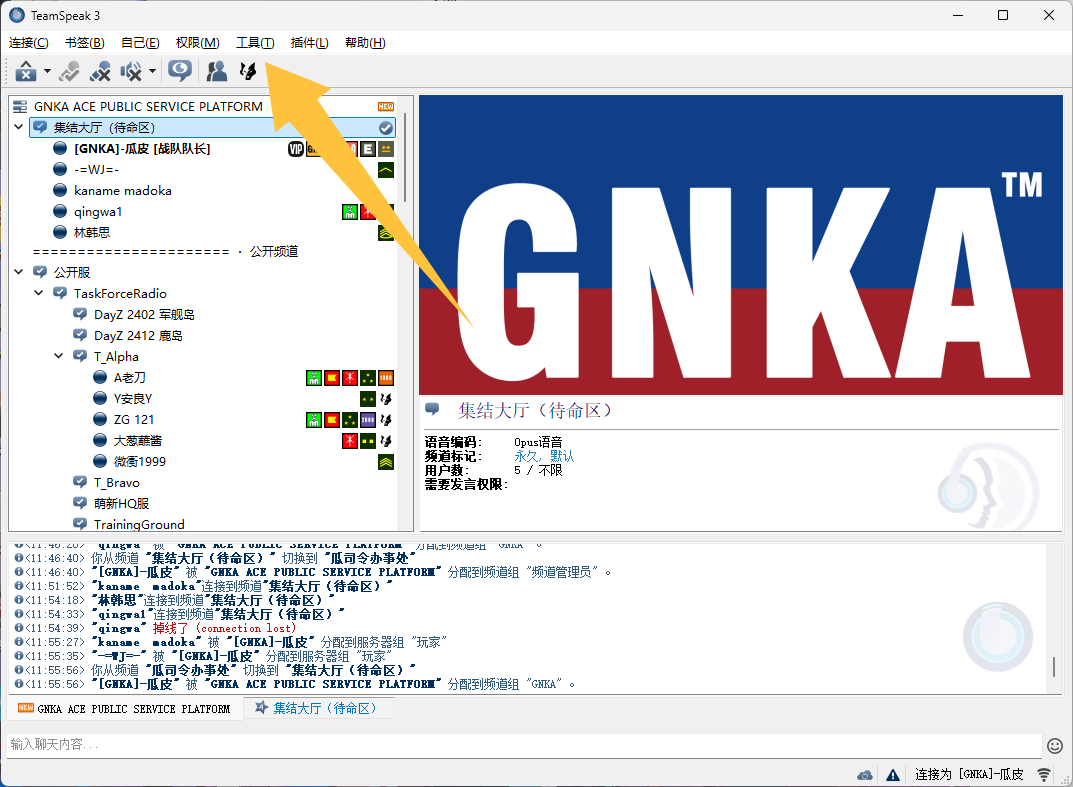Select the T_Bravo channel
Viewport: 1073px width, 787px height.
(x=116, y=482)
